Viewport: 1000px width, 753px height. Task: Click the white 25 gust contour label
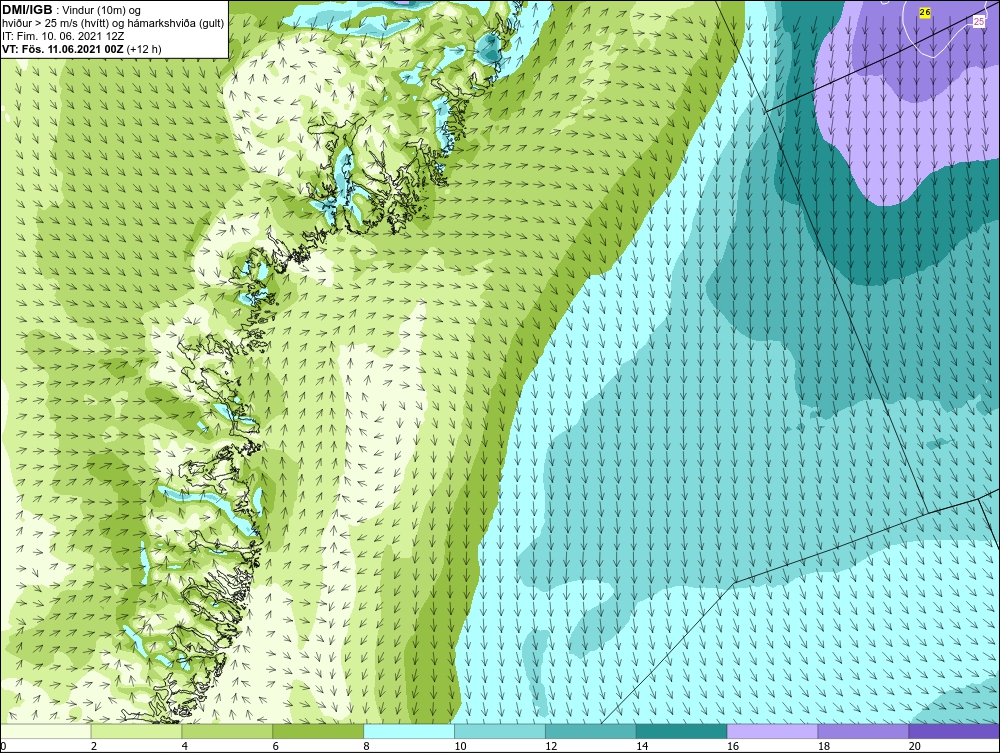979,22
